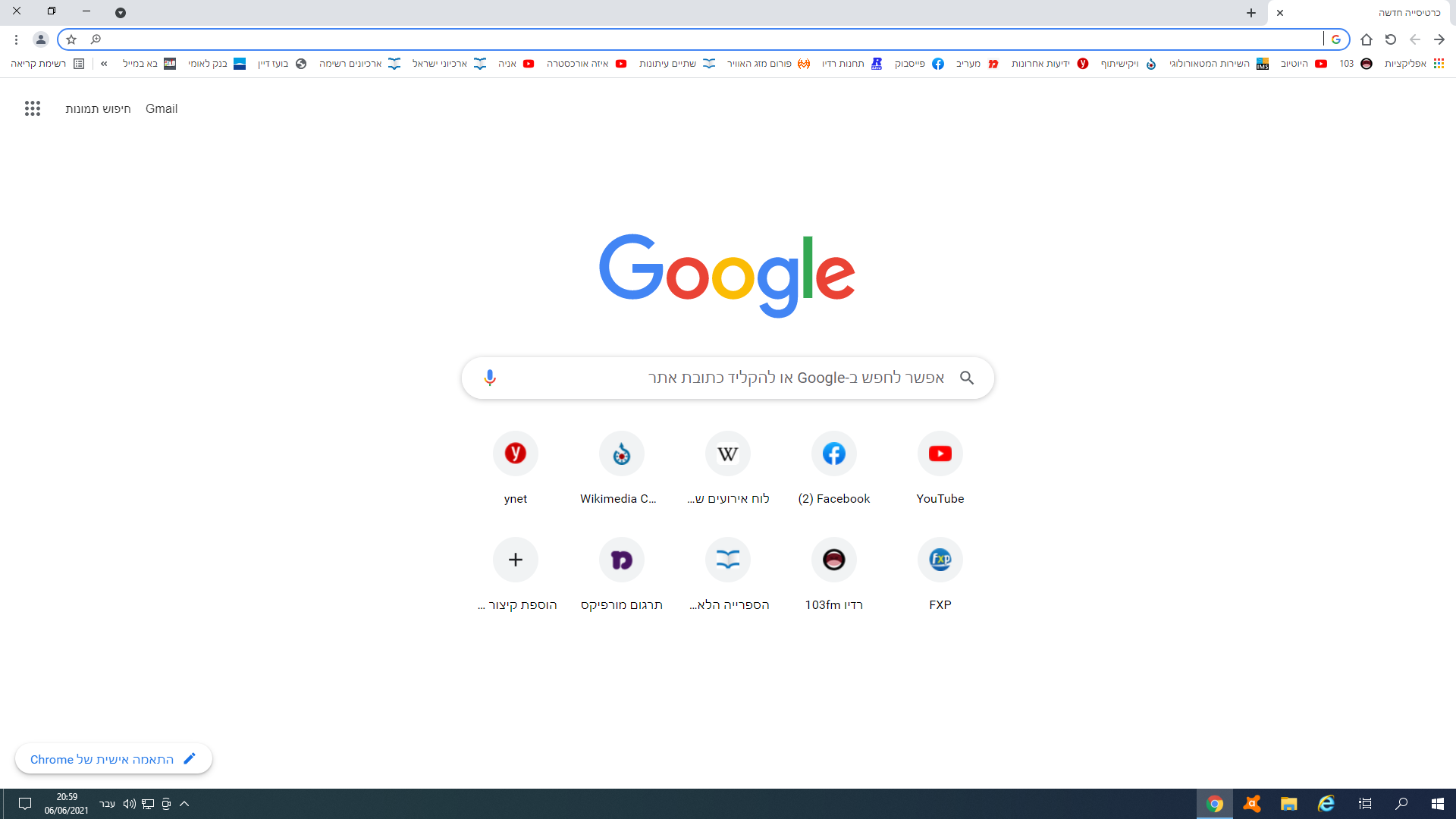1456x819 pixels.
Task: Bookmark this page with star icon
Action: [x=71, y=39]
